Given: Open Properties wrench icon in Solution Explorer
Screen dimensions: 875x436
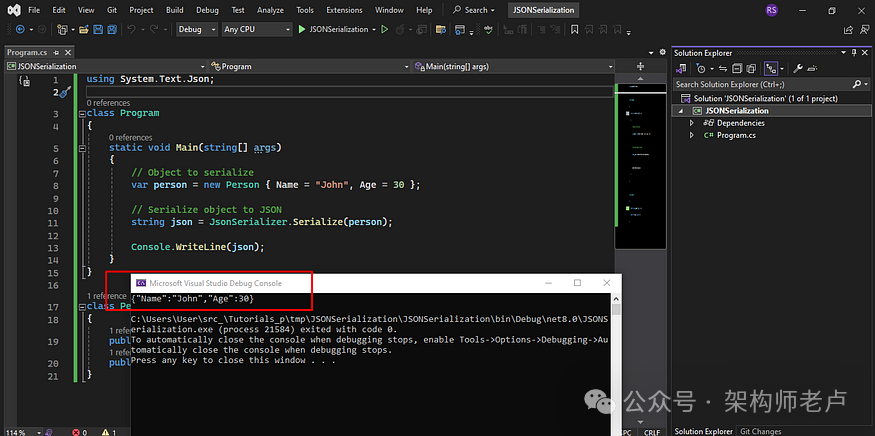Looking at the screenshot, I should pyautogui.click(x=798, y=69).
